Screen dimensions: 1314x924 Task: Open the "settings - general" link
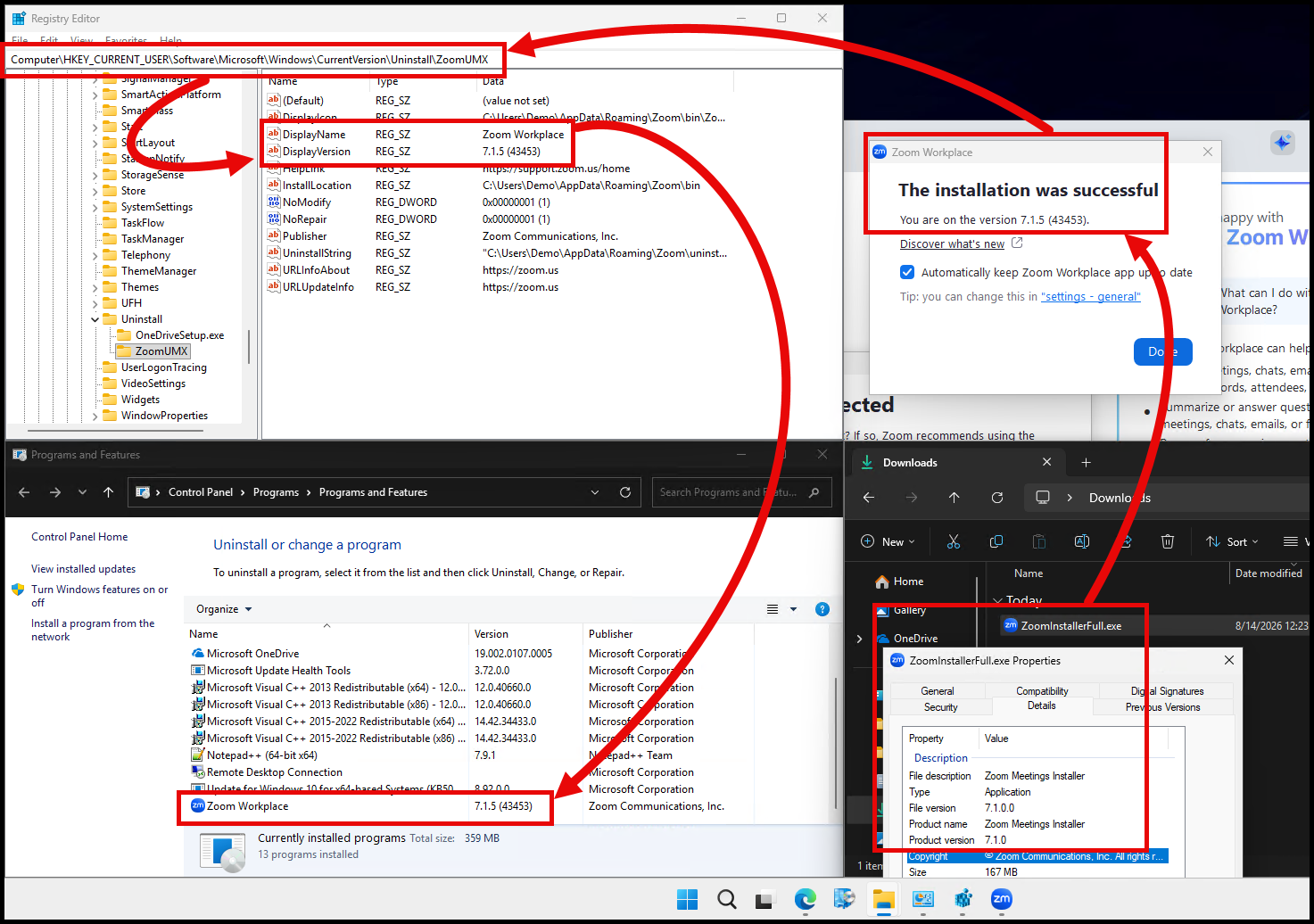1090,297
